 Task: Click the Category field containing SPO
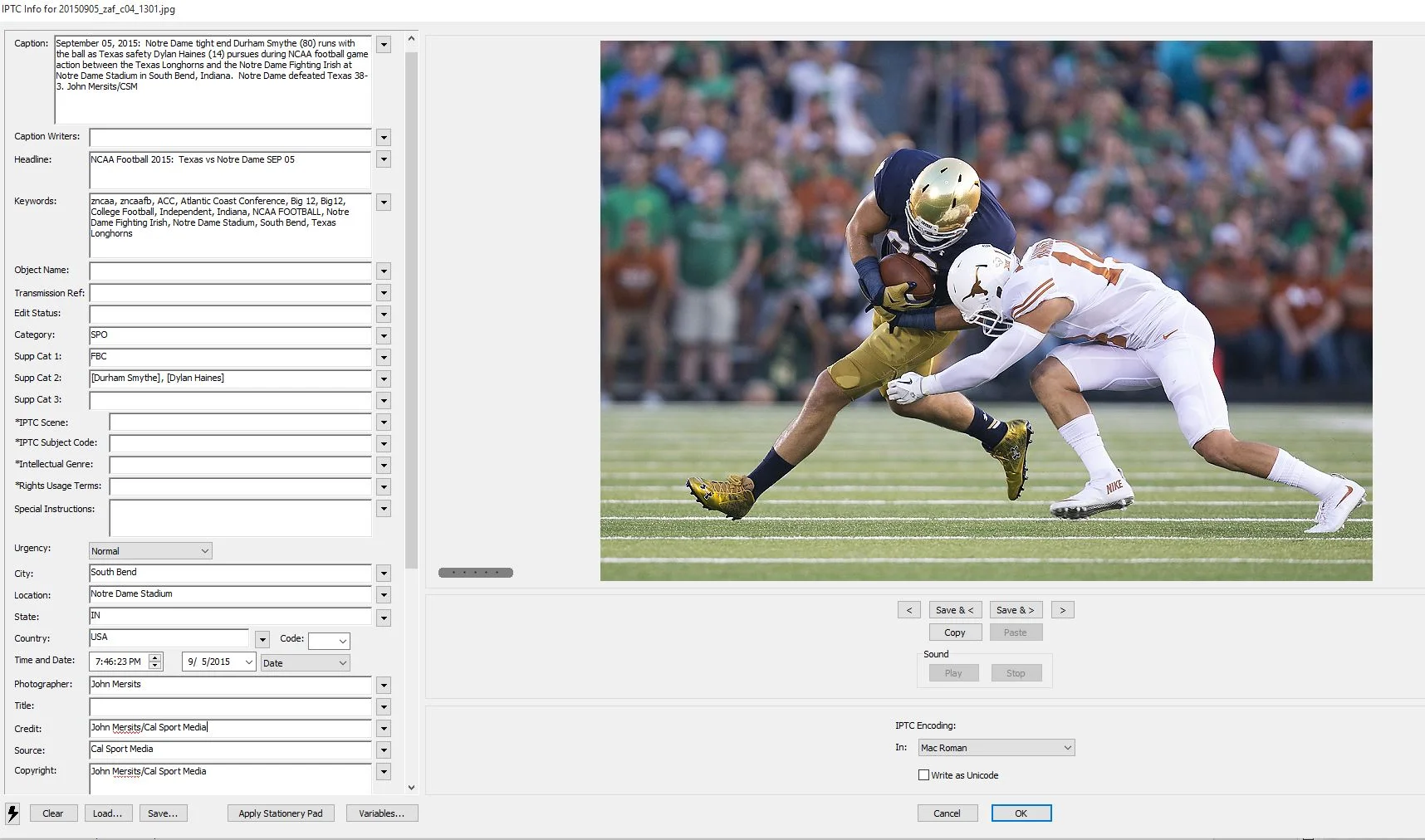pyautogui.click(x=230, y=335)
